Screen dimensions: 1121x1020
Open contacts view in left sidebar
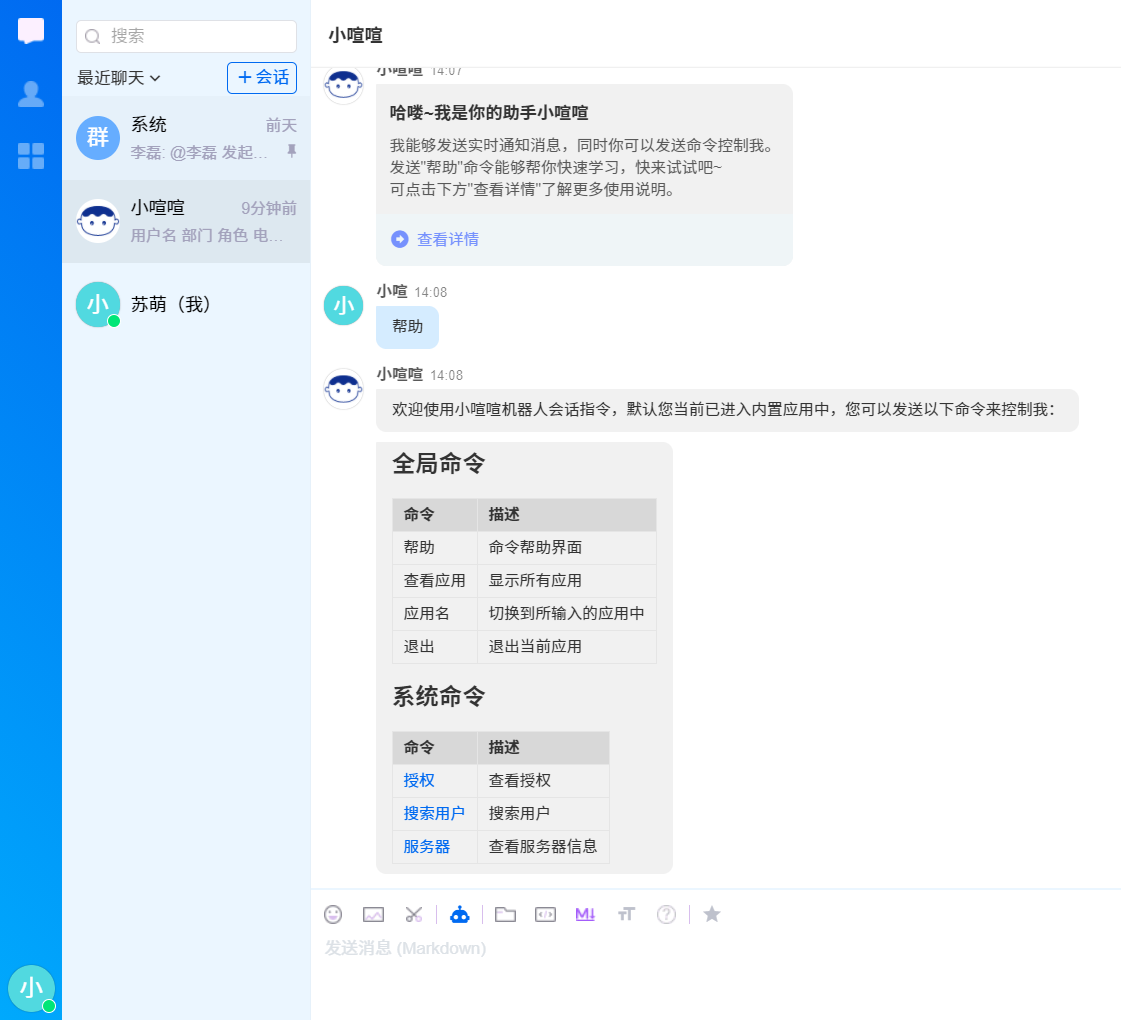31,94
